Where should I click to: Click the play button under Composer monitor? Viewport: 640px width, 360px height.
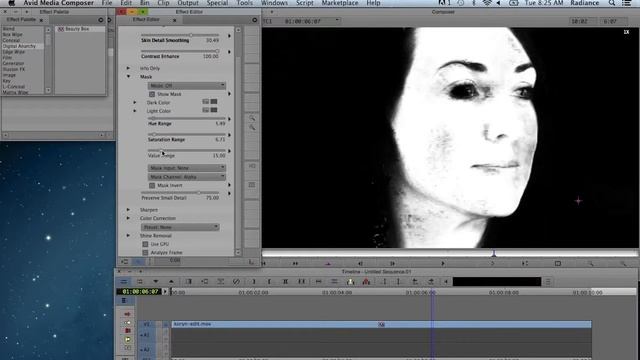click(442, 264)
